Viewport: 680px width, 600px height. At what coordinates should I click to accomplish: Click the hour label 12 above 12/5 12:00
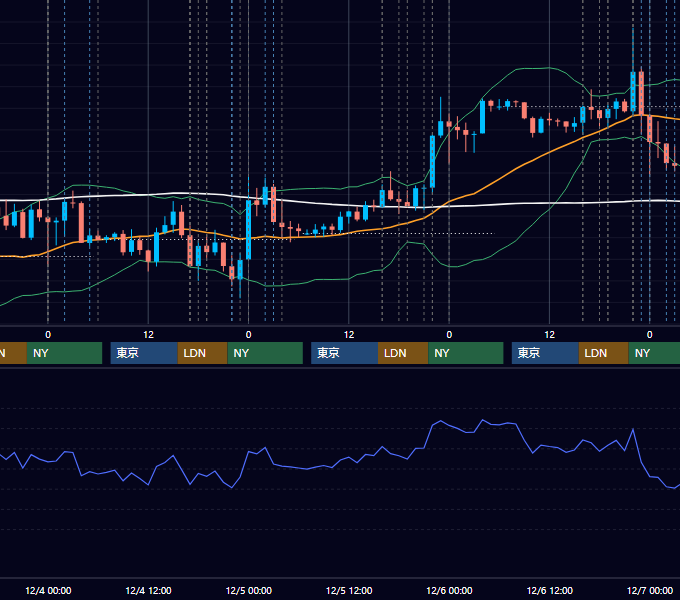coord(349,335)
